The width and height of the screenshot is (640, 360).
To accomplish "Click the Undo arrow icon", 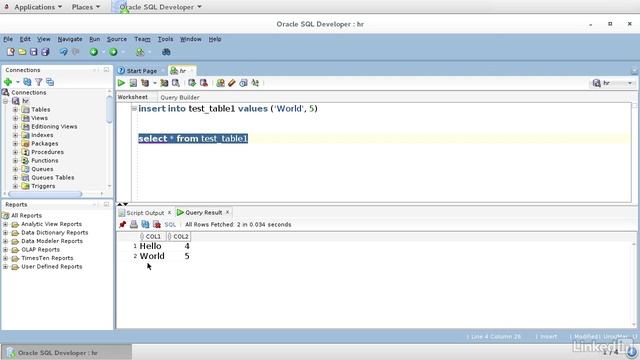I will 63,52.
